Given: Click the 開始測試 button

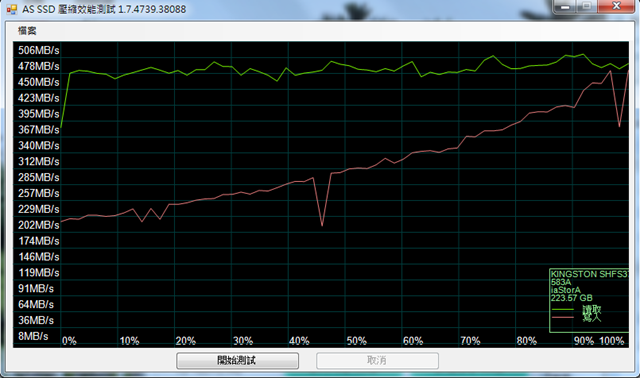Looking at the screenshot, I should pyautogui.click(x=237, y=360).
